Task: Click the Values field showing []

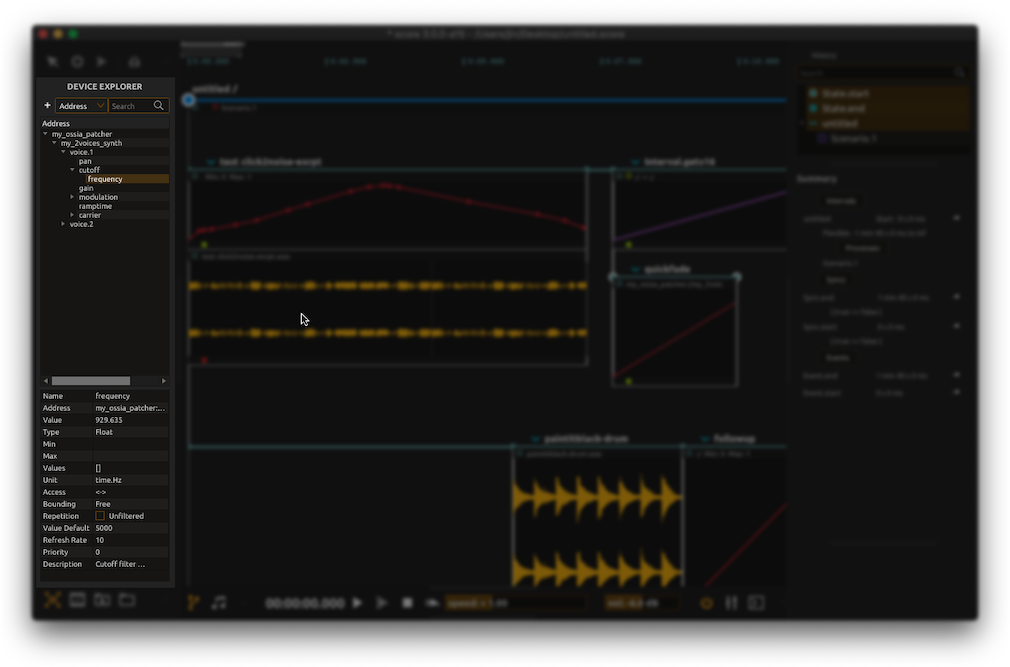Action: 131,468
